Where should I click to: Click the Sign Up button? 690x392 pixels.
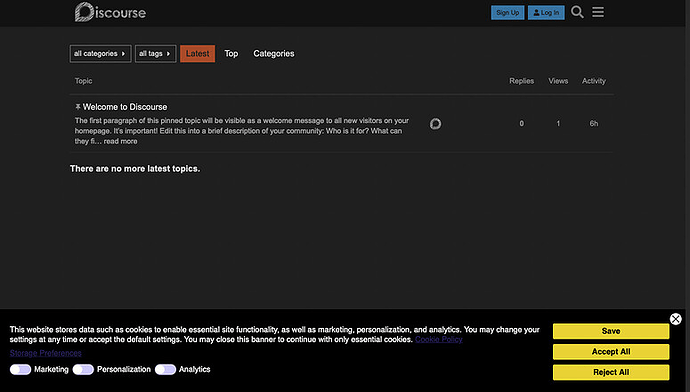(x=507, y=13)
